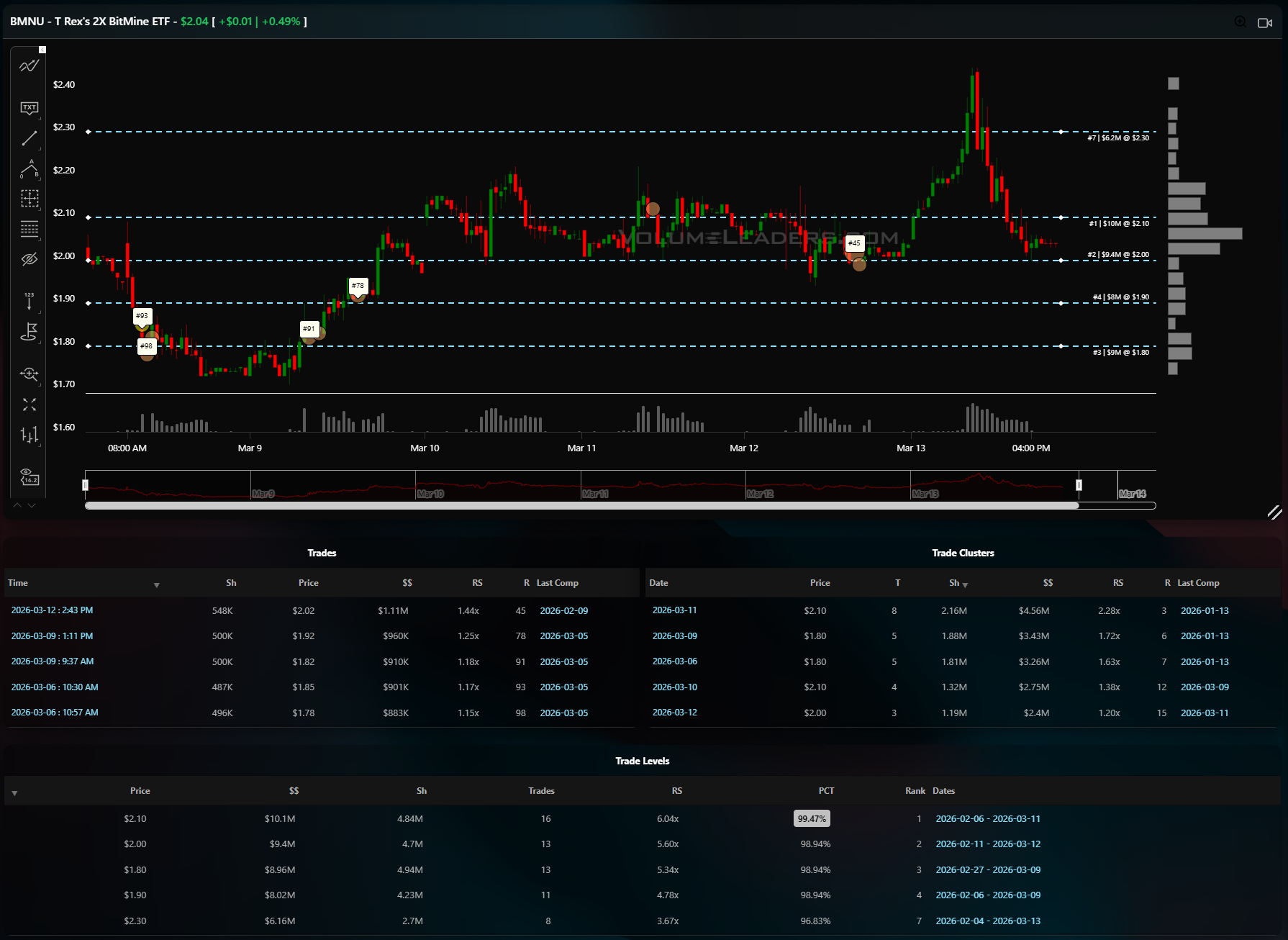The image size is (1288, 940).
Task: Open cluster Last Comp 2026-03-09
Action: point(1205,687)
